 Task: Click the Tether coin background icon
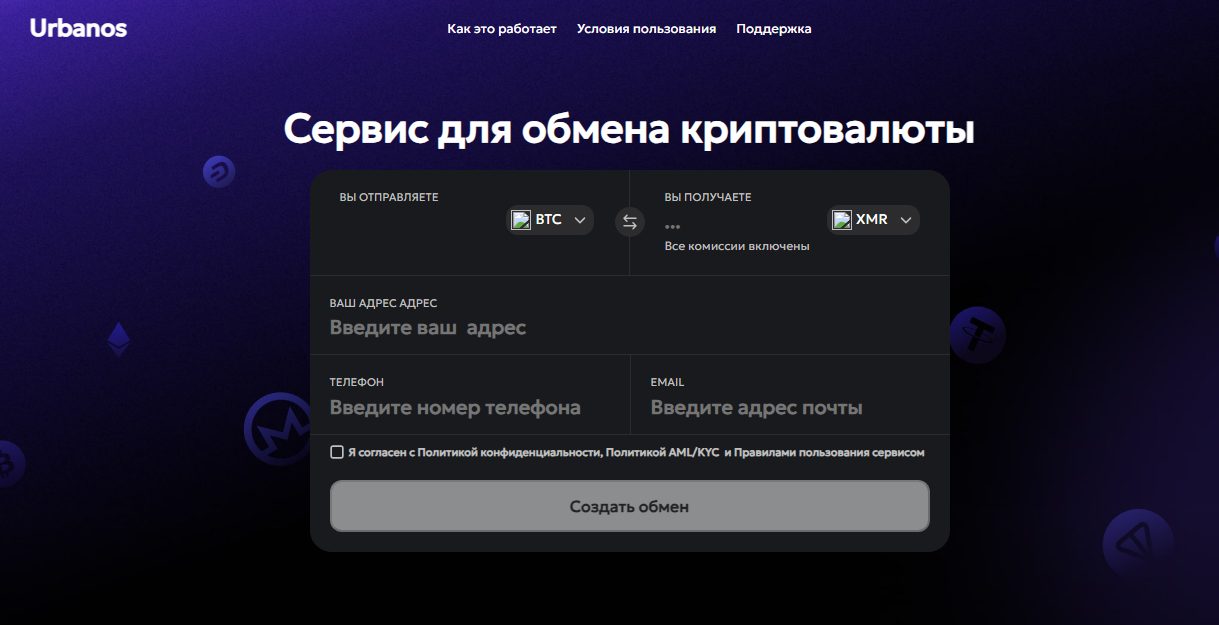(x=977, y=334)
